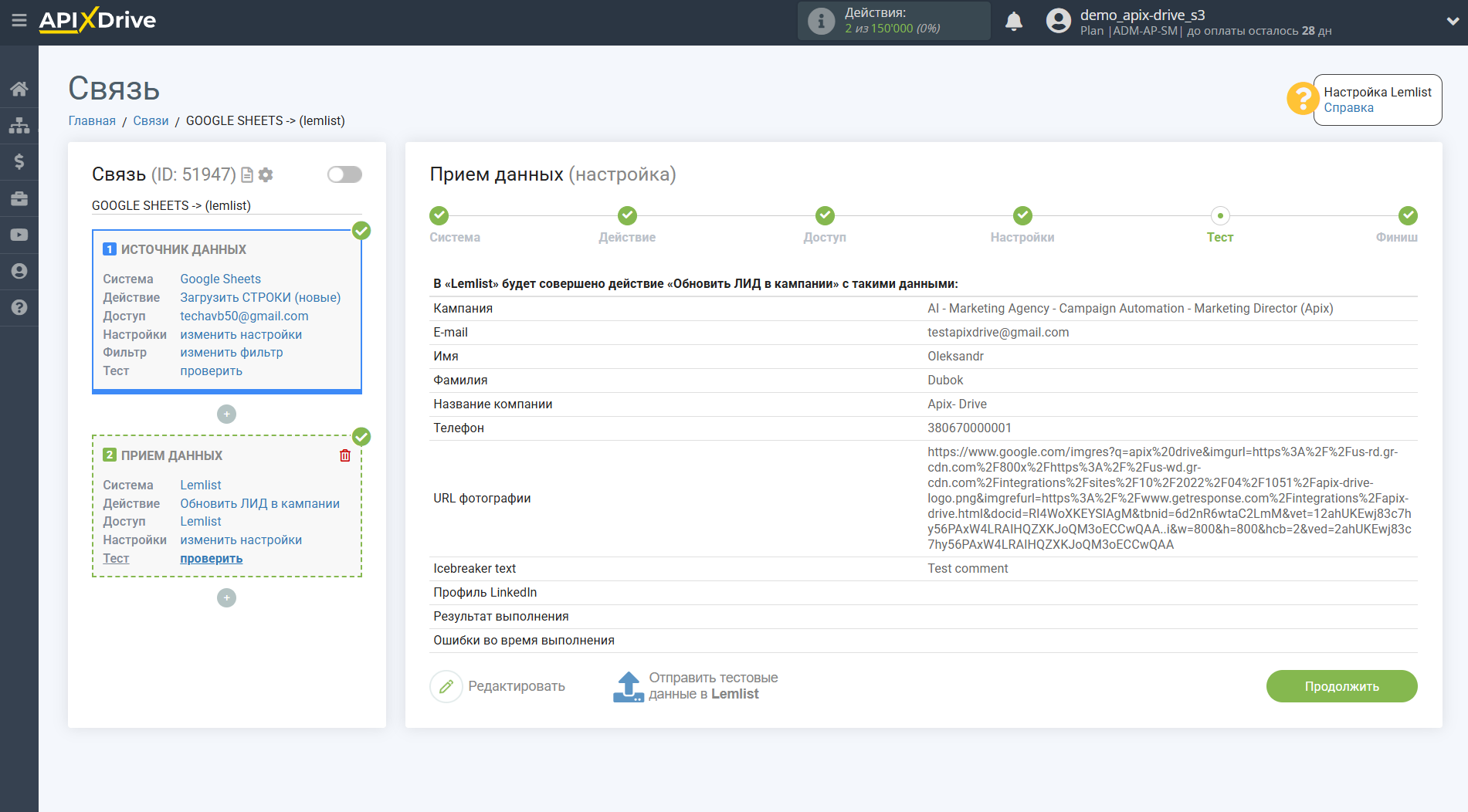Click the Настройка Lemlist help title
The height and width of the screenshot is (812, 1468).
point(1378,93)
